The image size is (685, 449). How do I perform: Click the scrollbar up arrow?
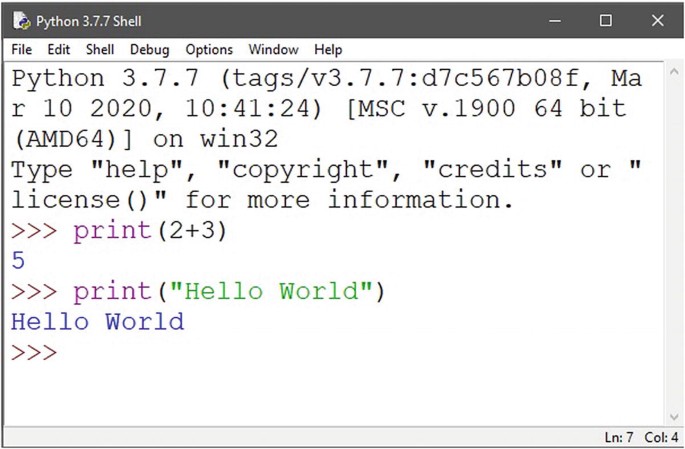(x=674, y=70)
